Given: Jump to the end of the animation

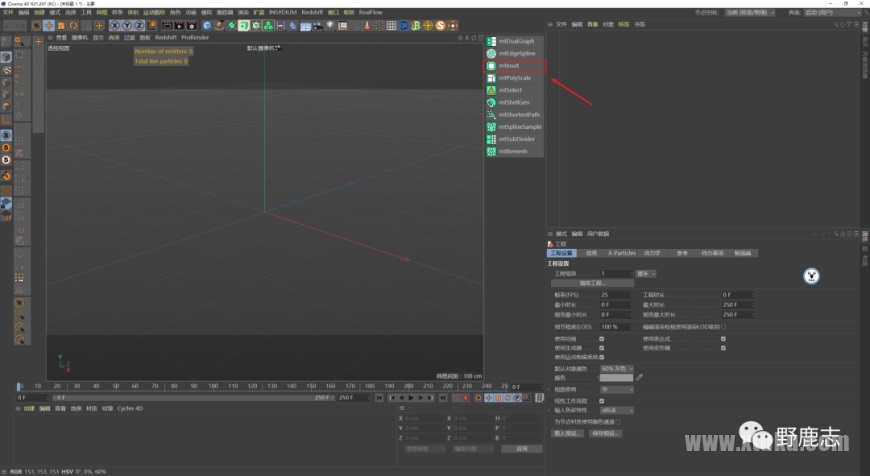Looking at the screenshot, I should [x=443, y=398].
